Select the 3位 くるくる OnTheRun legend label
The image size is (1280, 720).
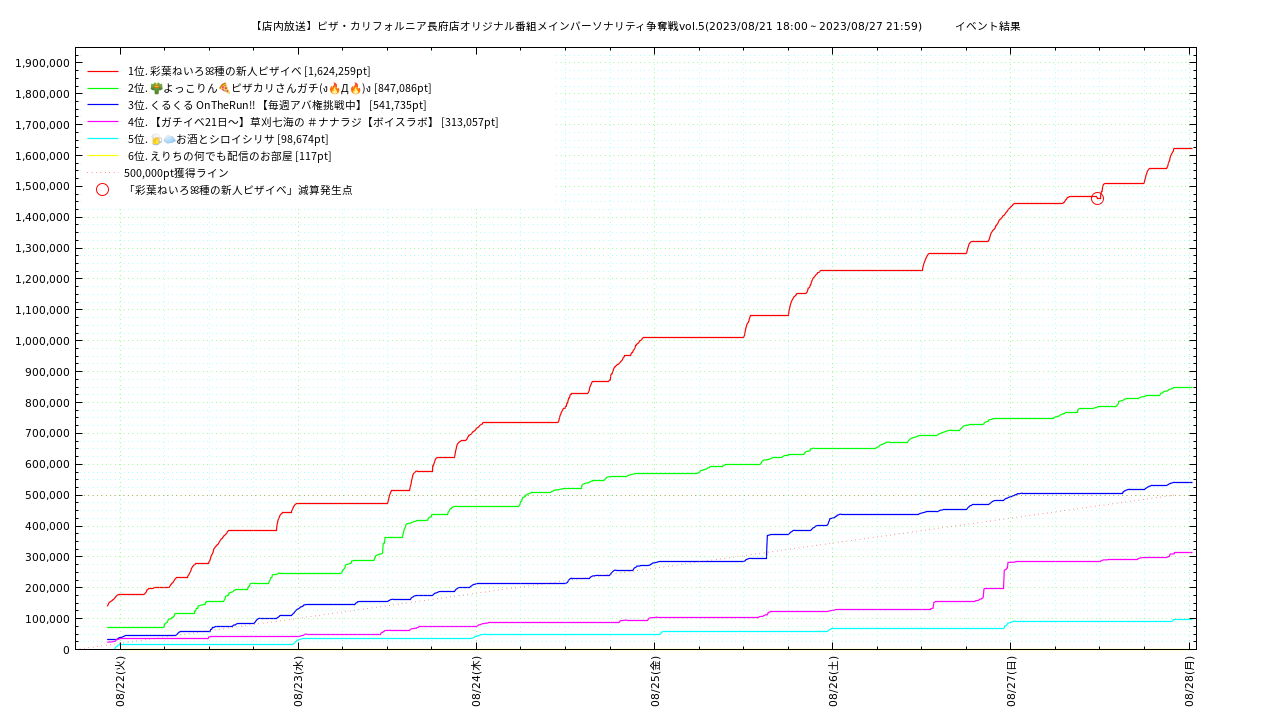[277, 105]
